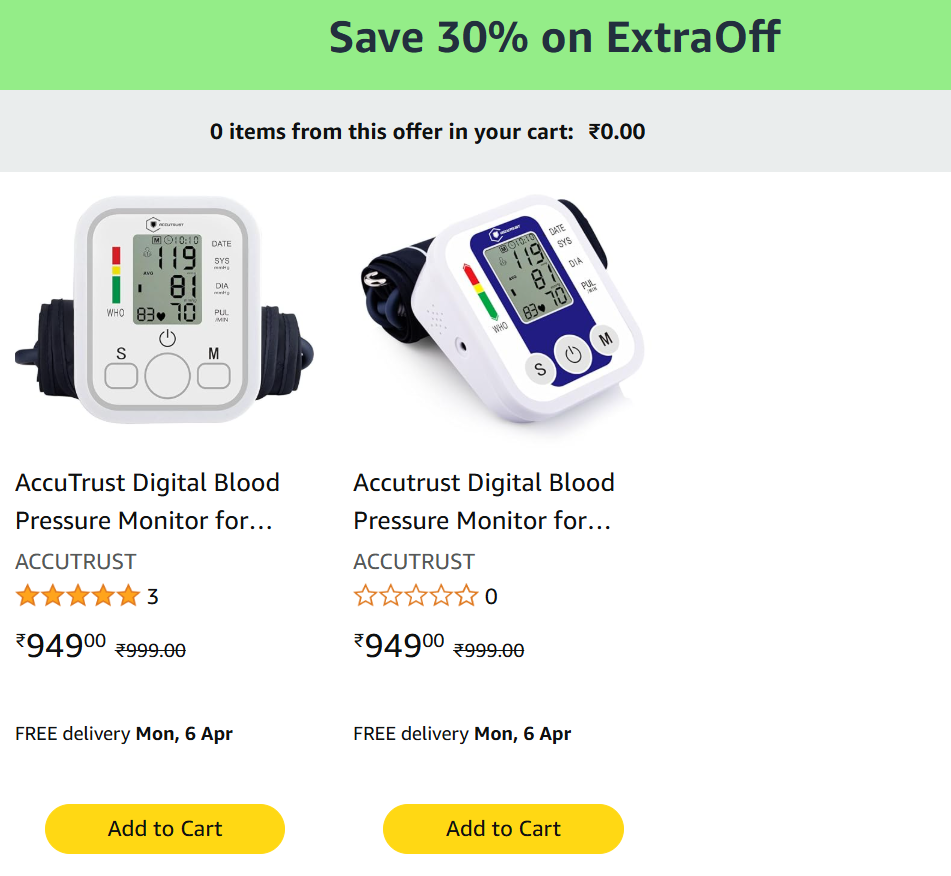Open the title of the unrated monitor
The height and width of the screenshot is (876, 951).
484,501
